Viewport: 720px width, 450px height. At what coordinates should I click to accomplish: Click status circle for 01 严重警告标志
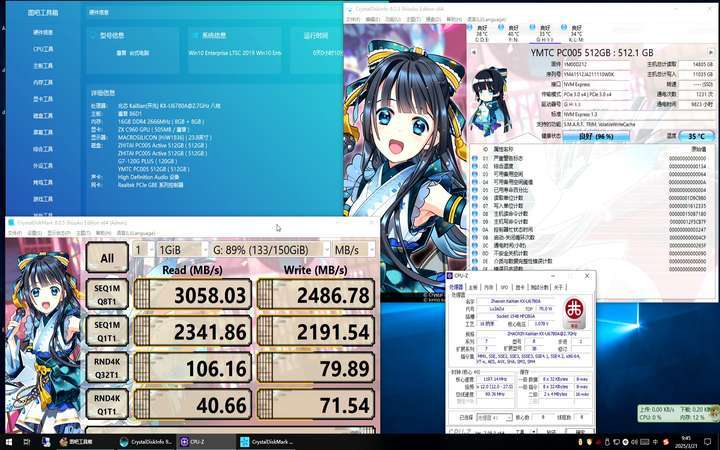(475, 158)
